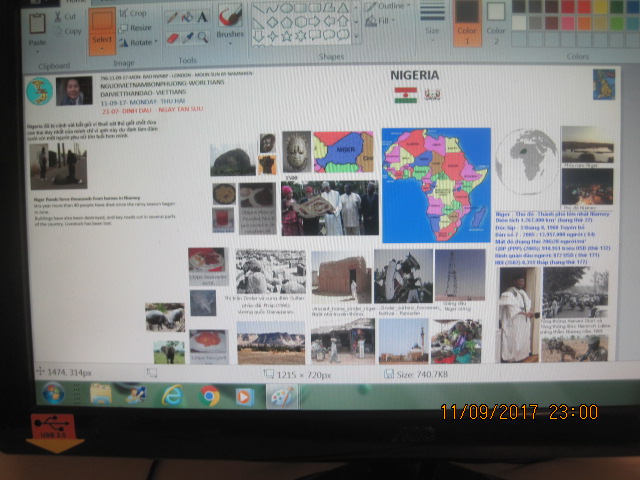Open the Windows Start button
The height and width of the screenshot is (480, 640).
coord(53,394)
